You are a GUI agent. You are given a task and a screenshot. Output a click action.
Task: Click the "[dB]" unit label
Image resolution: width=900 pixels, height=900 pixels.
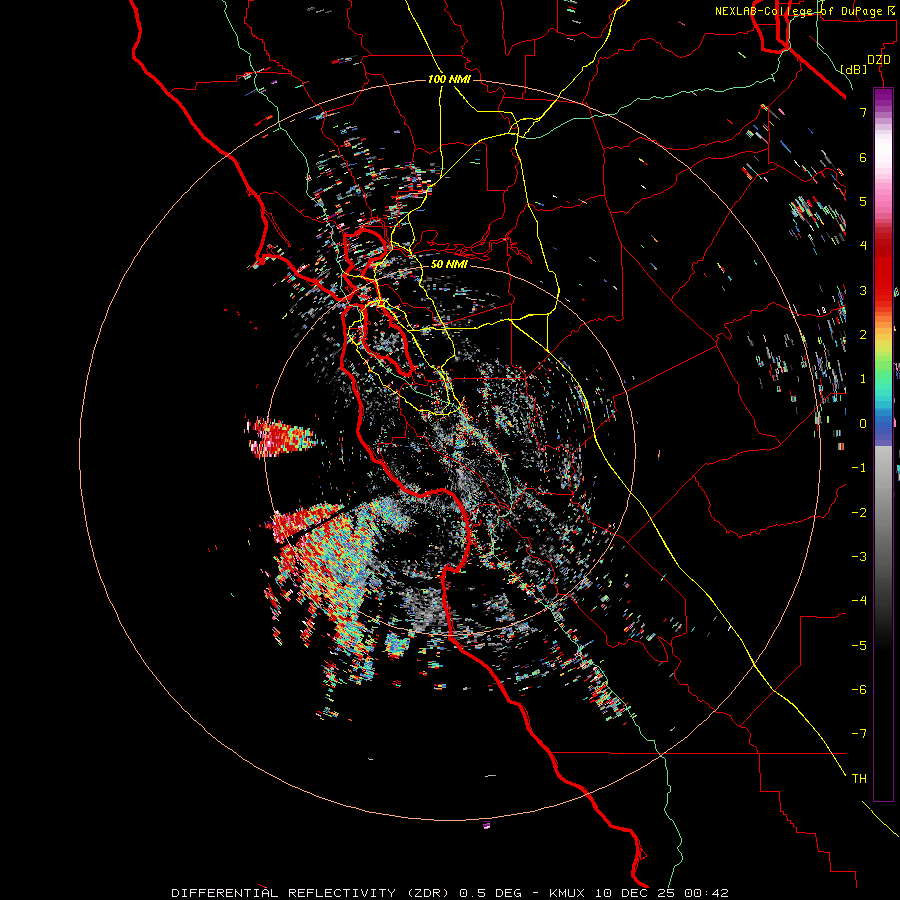tap(853, 69)
